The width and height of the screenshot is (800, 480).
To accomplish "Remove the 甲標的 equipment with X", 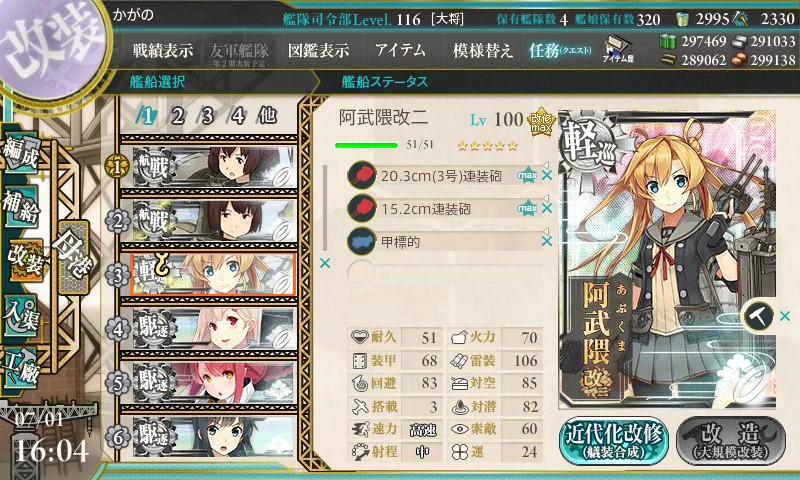I will point(546,241).
